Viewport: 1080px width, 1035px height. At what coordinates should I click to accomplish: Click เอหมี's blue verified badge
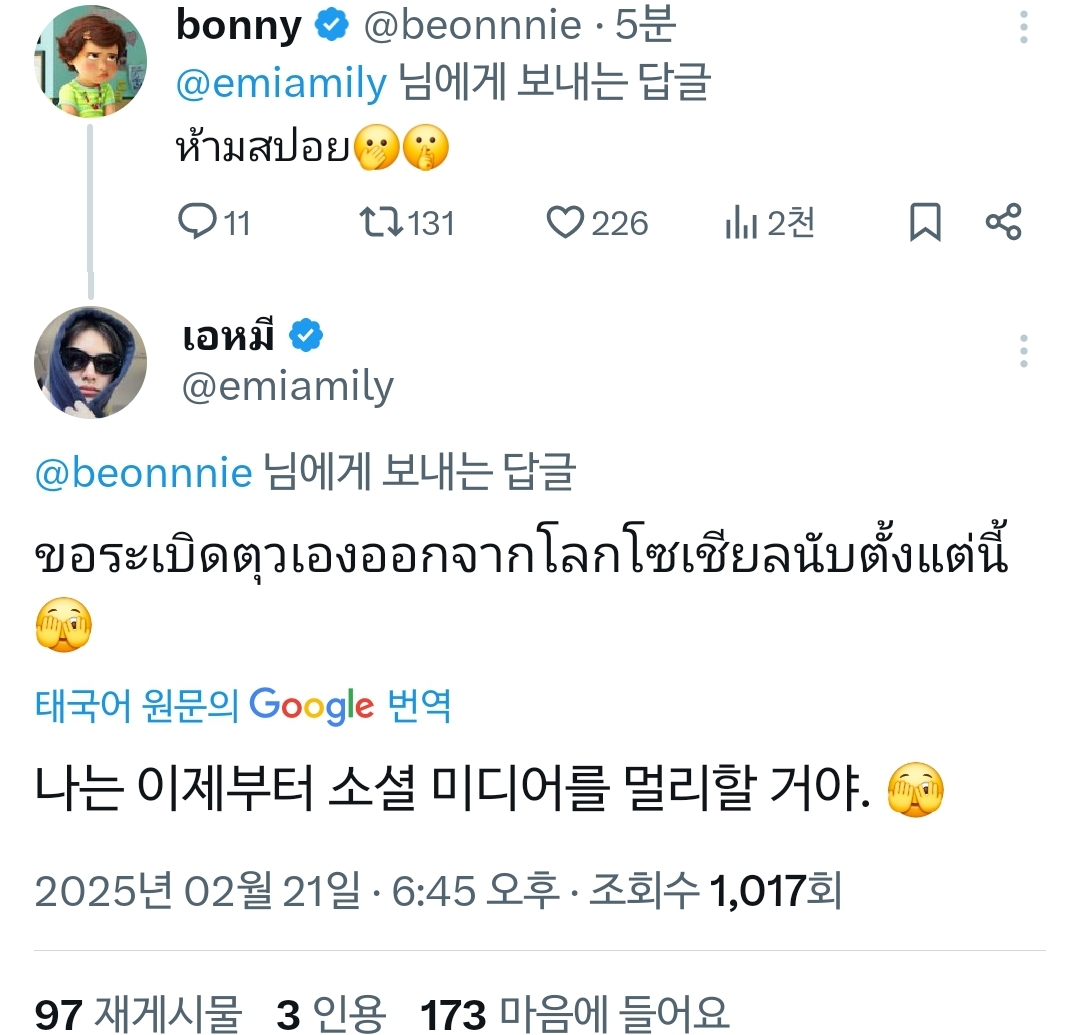pyautogui.click(x=306, y=337)
